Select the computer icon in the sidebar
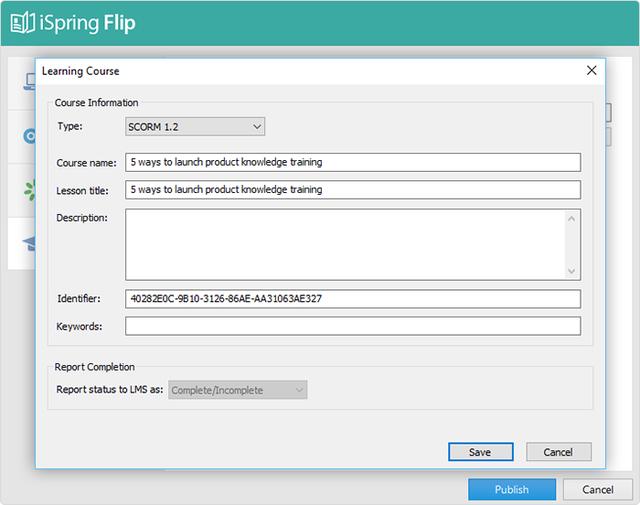640x505 pixels. (30, 82)
